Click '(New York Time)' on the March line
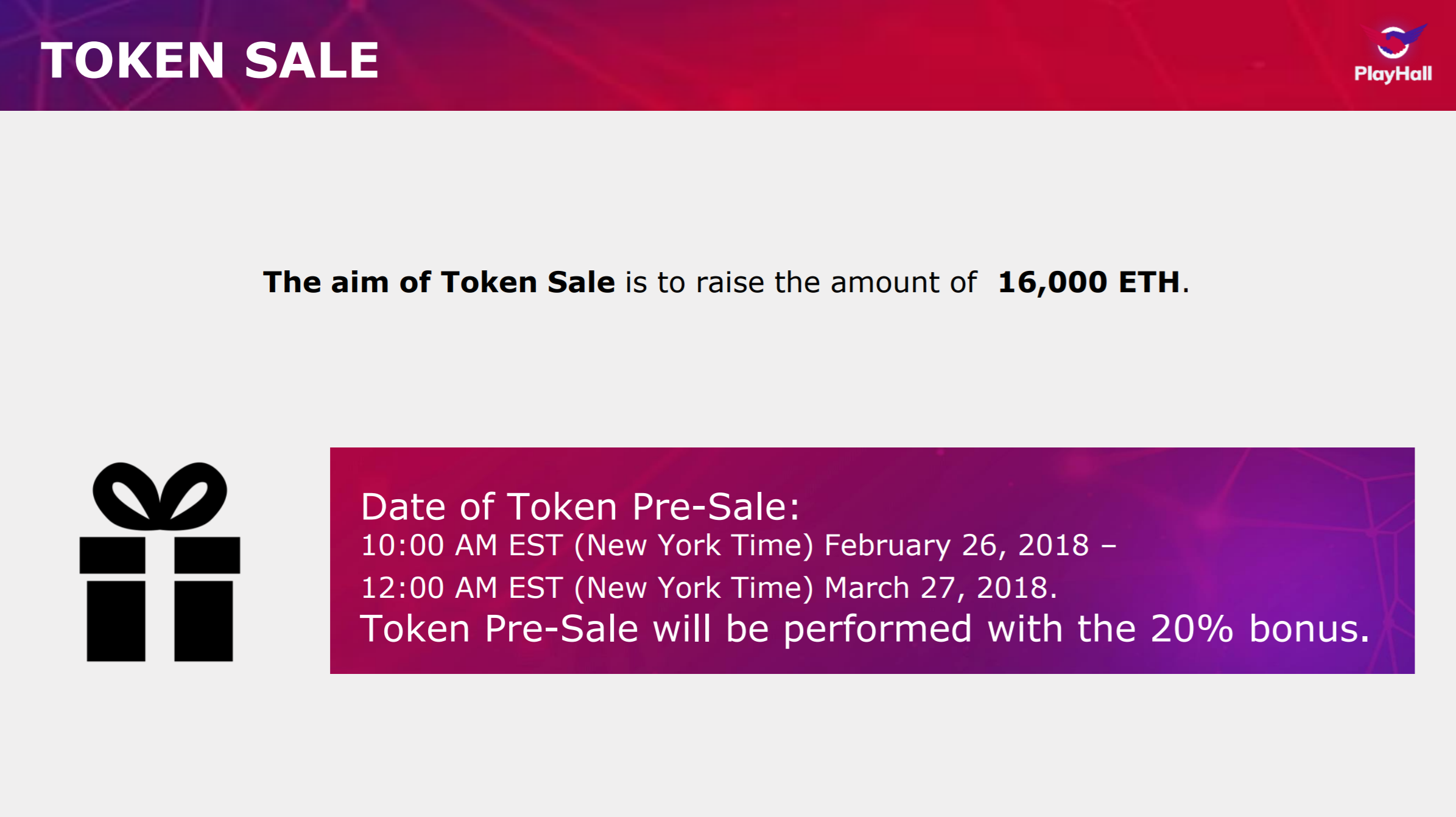This screenshot has height=817, width=1456. [694, 588]
